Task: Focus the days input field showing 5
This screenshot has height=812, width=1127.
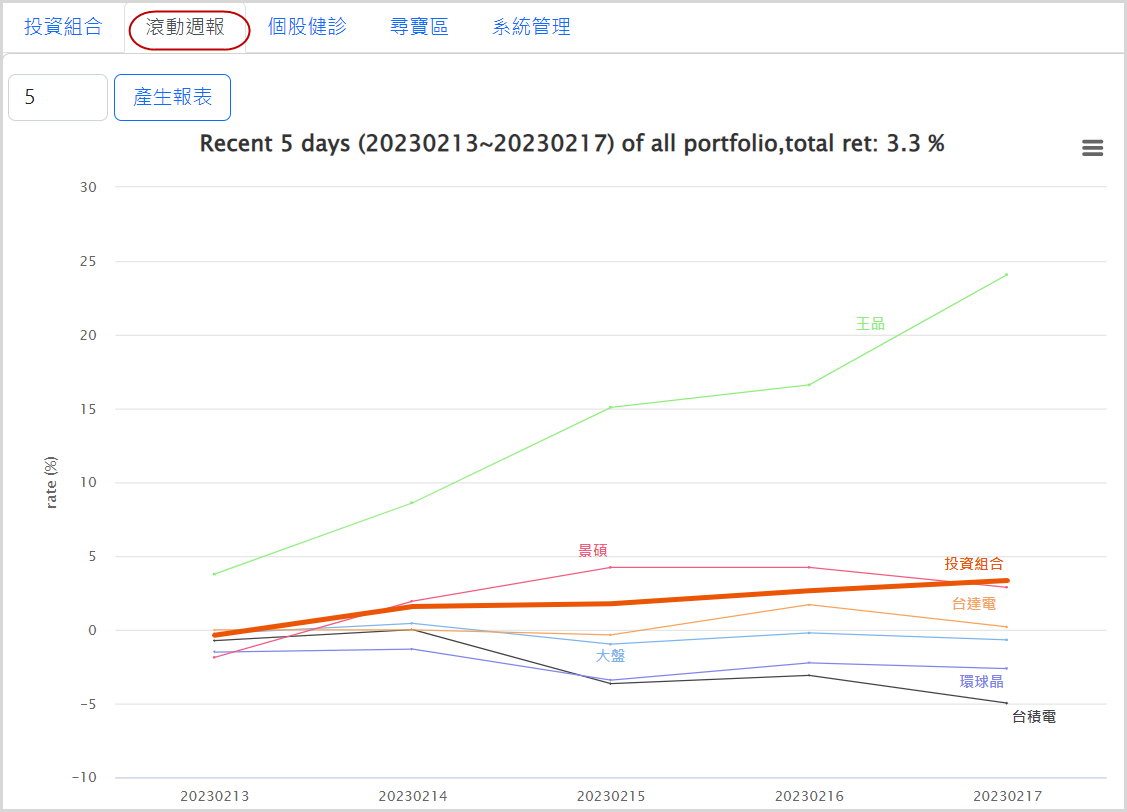Action: [x=57, y=97]
